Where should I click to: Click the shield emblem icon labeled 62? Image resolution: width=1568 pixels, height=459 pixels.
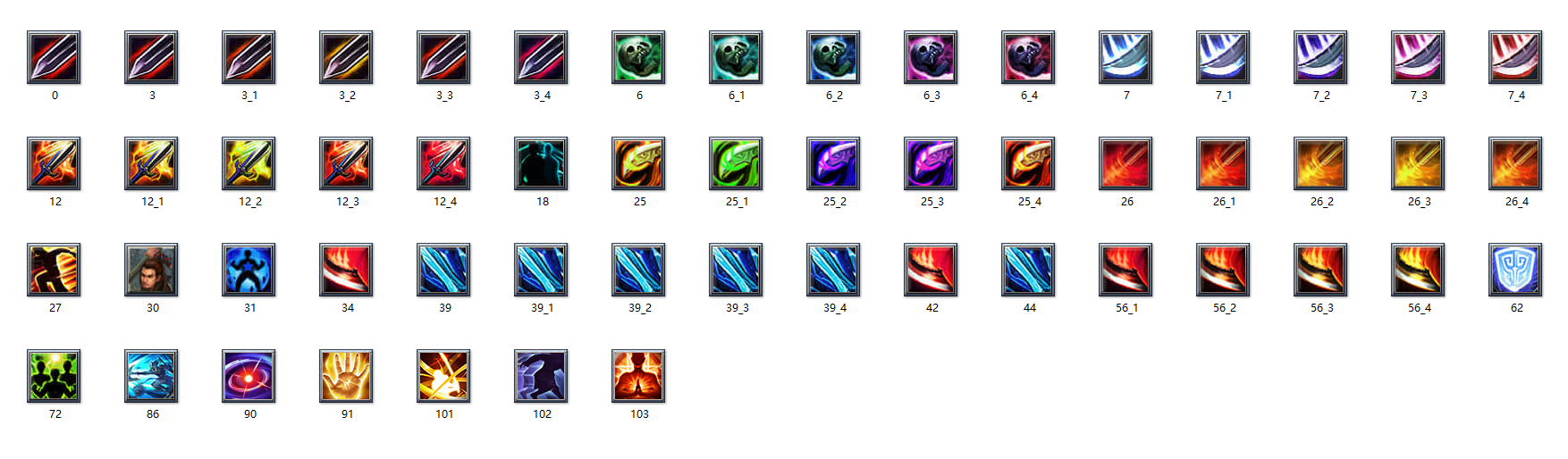1515,270
